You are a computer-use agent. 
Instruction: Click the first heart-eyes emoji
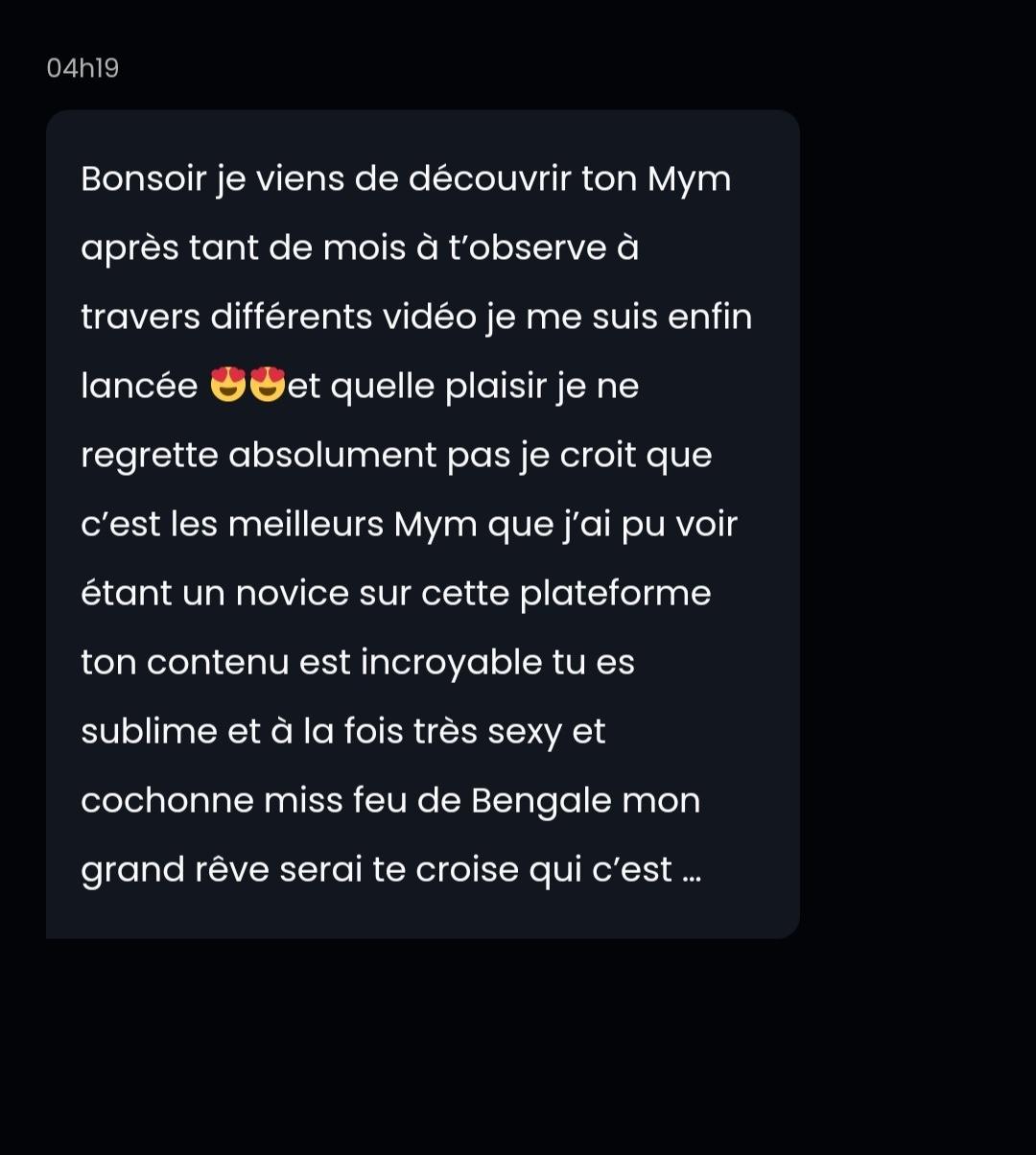click(x=228, y=386)
